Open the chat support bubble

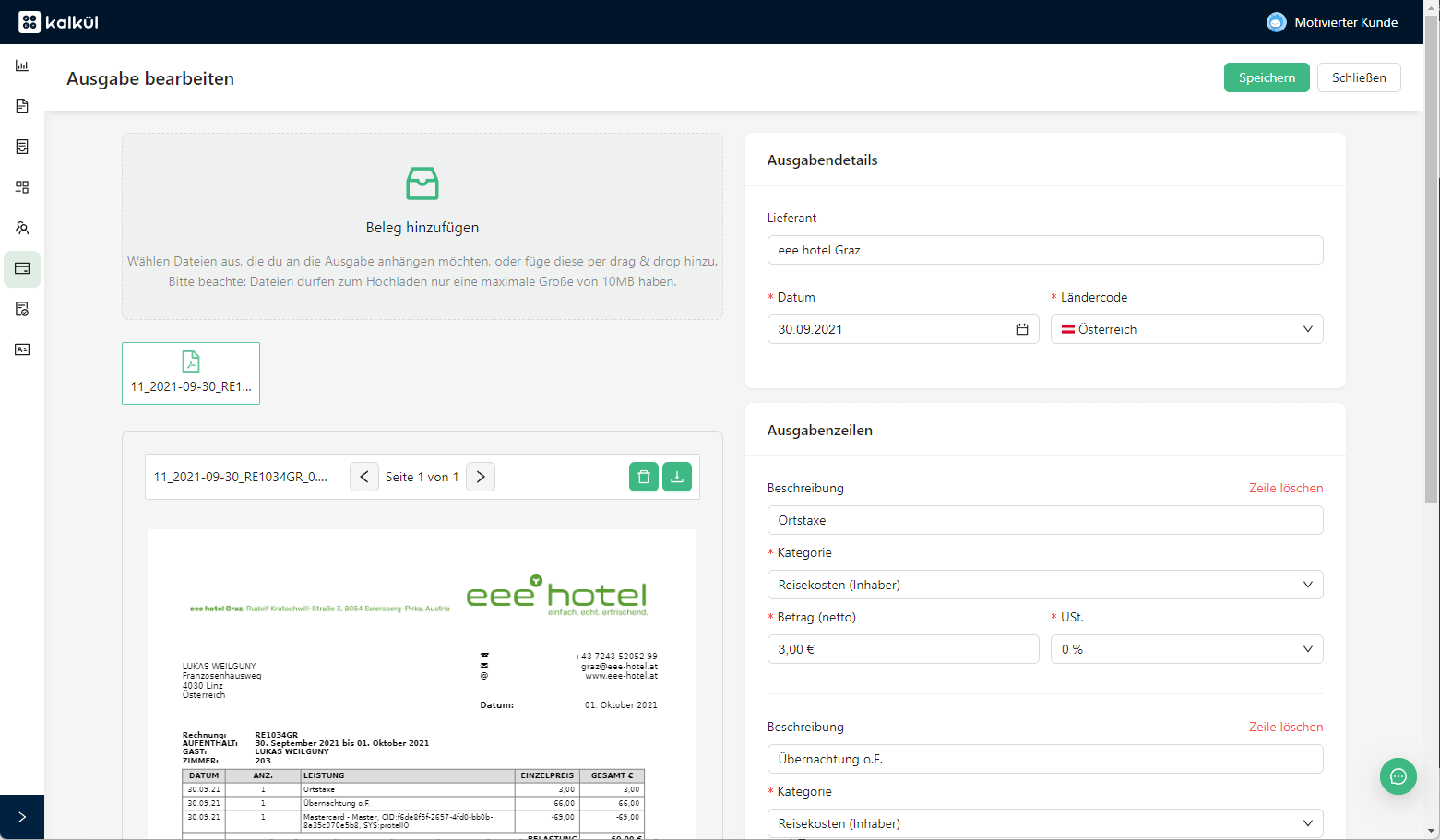coord(1398,776)
